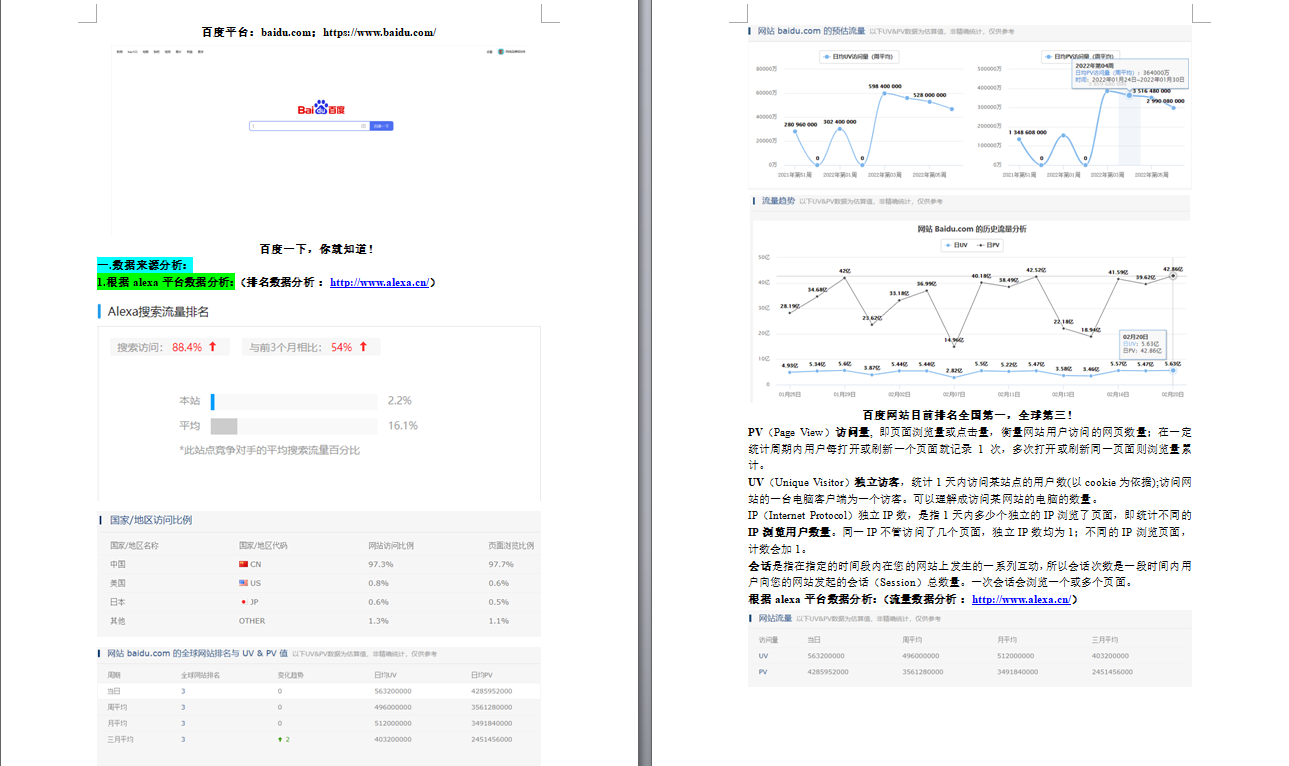
Task: Click the 日本 row label
Action: [x=118, y=602]
